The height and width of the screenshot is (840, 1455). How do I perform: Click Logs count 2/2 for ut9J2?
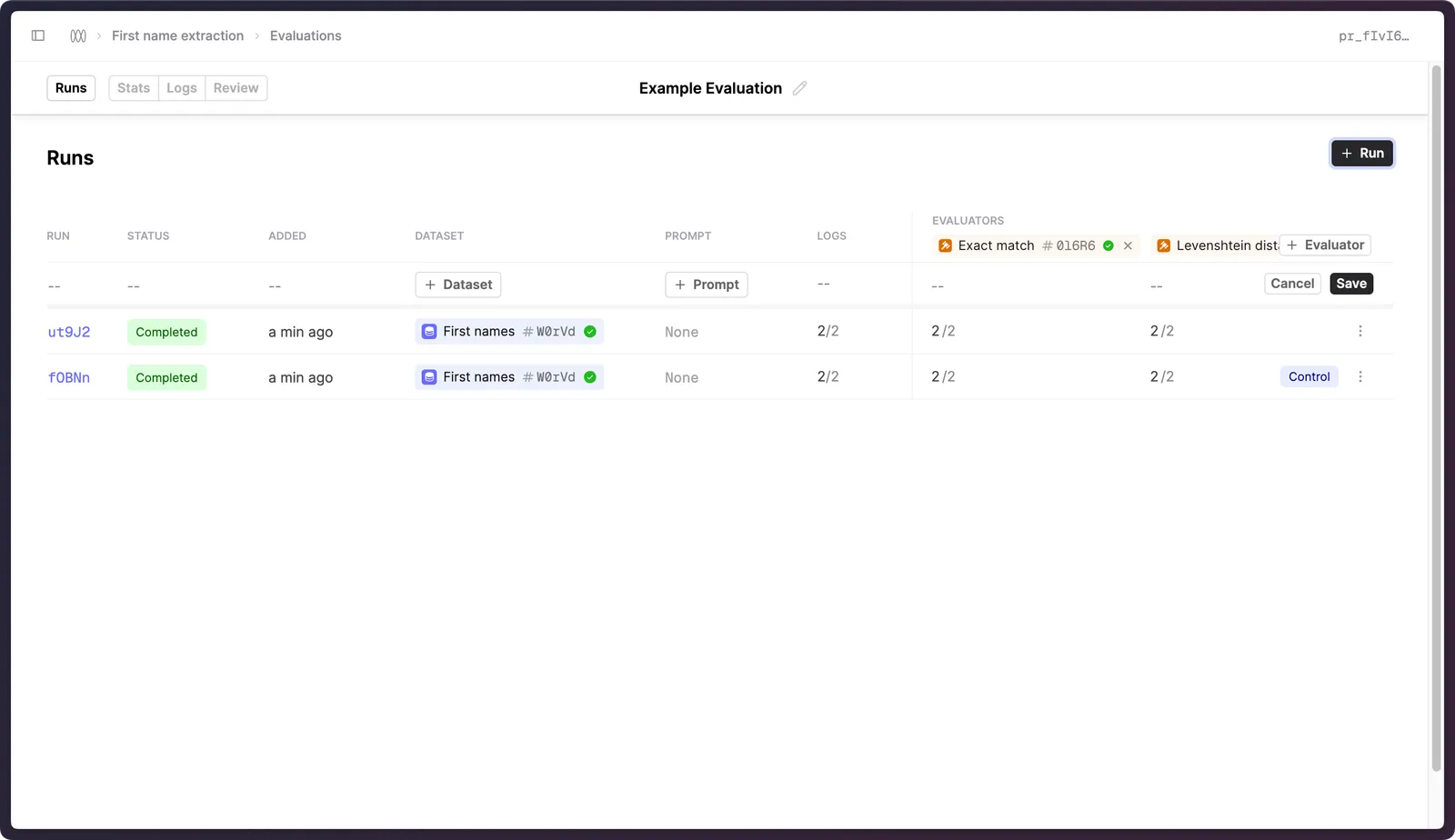828,331
